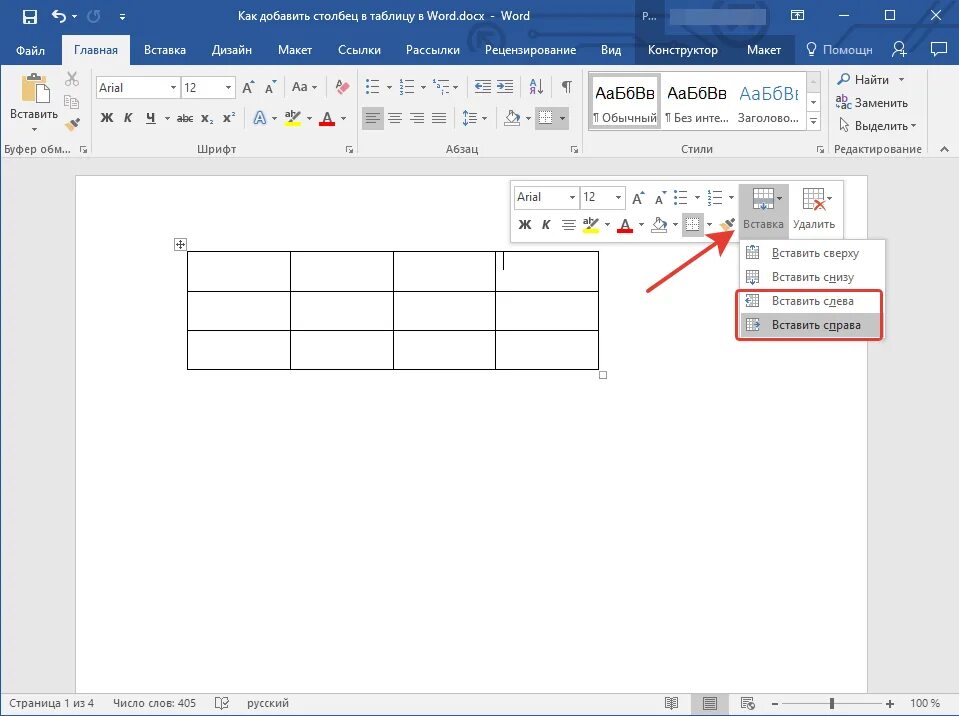Switch to Read Mode view icon
Screen dimensions: 959x716
[x=672, y=703]
